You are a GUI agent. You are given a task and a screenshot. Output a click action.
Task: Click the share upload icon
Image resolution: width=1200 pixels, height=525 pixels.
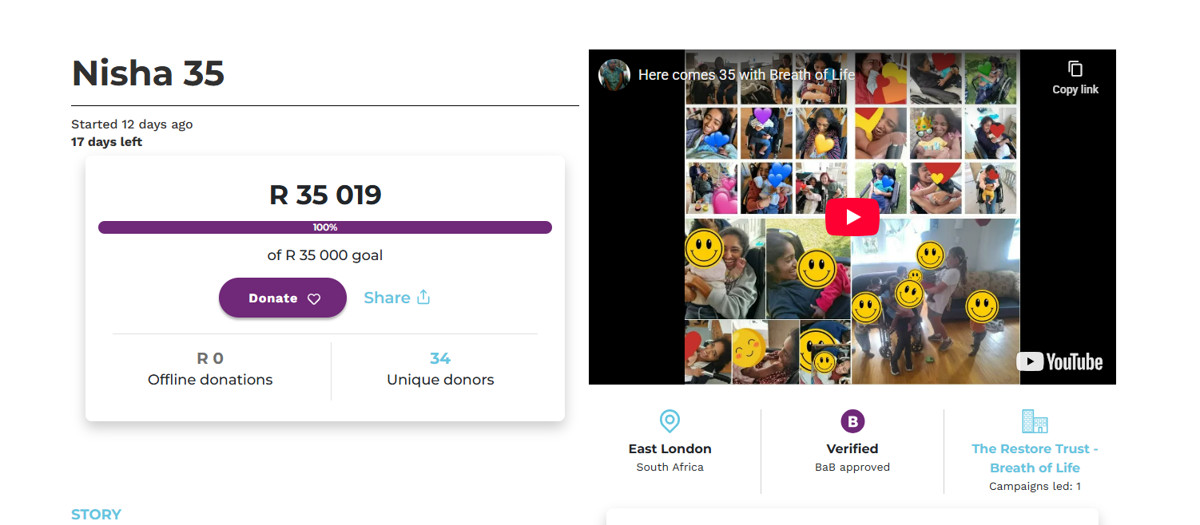pyautogui.click(x=423, y=297)
